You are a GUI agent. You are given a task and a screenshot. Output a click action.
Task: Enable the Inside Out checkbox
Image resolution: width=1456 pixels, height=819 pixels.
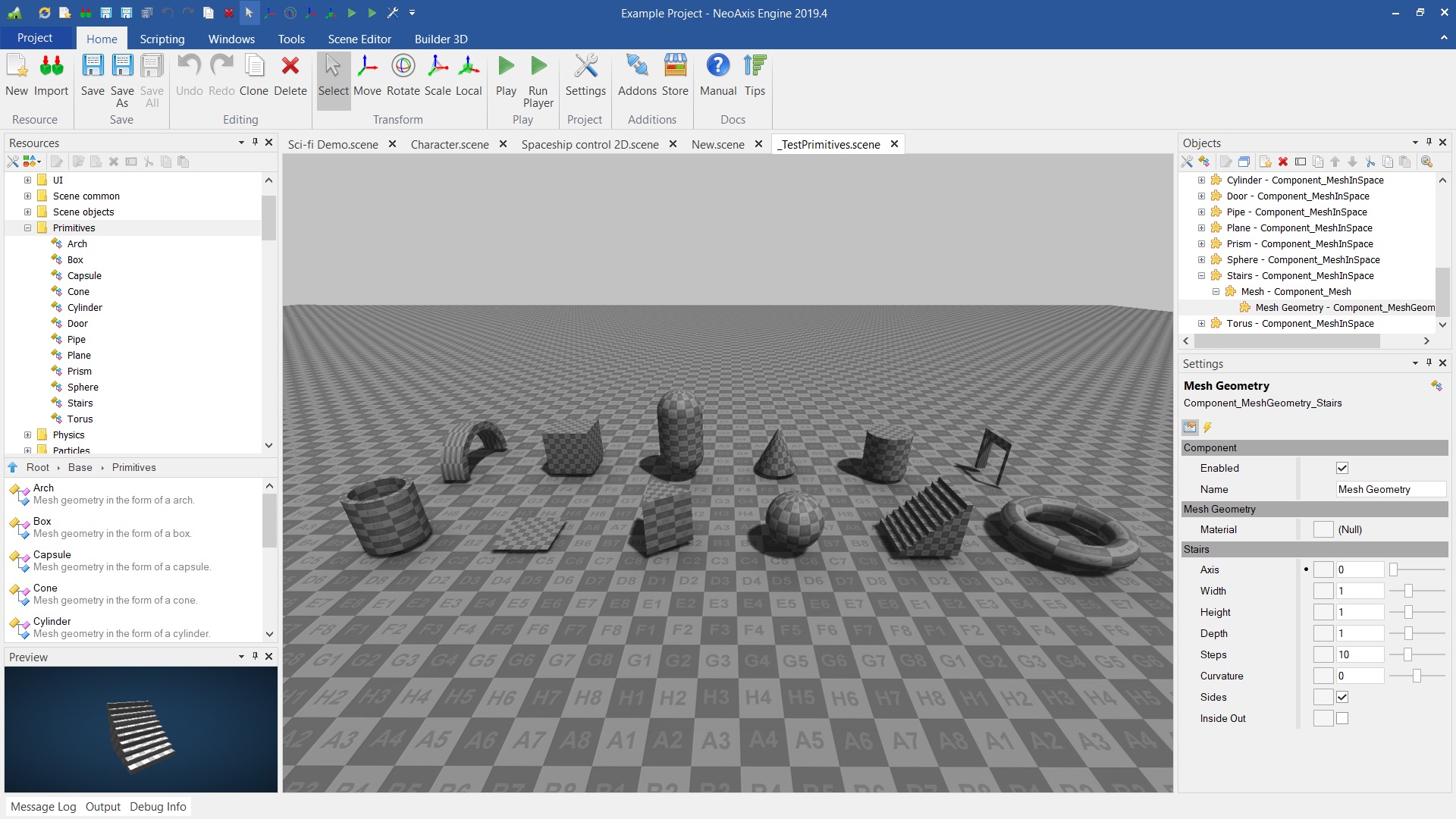(x=1341, y=718)
